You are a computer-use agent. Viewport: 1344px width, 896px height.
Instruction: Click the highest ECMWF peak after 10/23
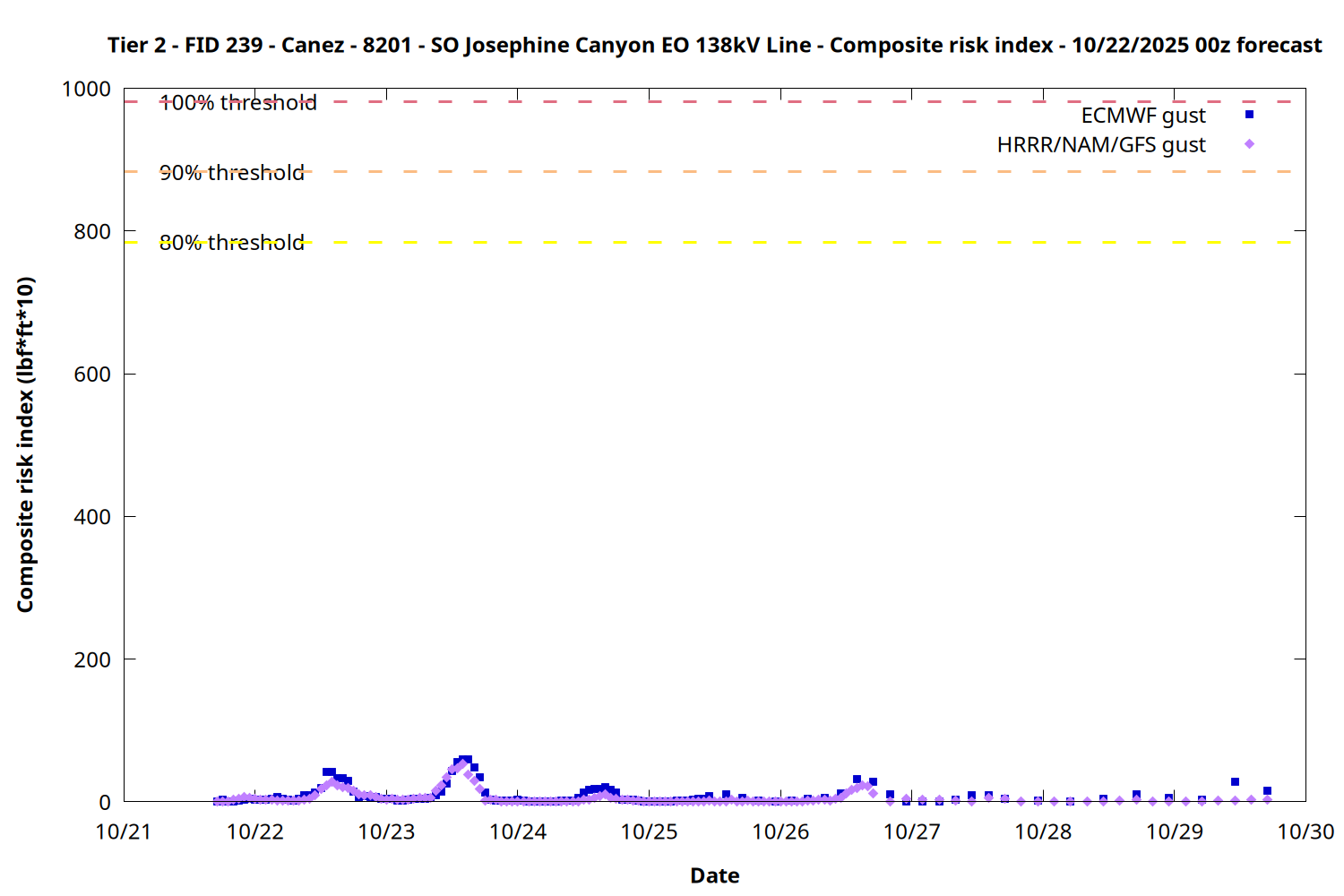pos(465,760)
